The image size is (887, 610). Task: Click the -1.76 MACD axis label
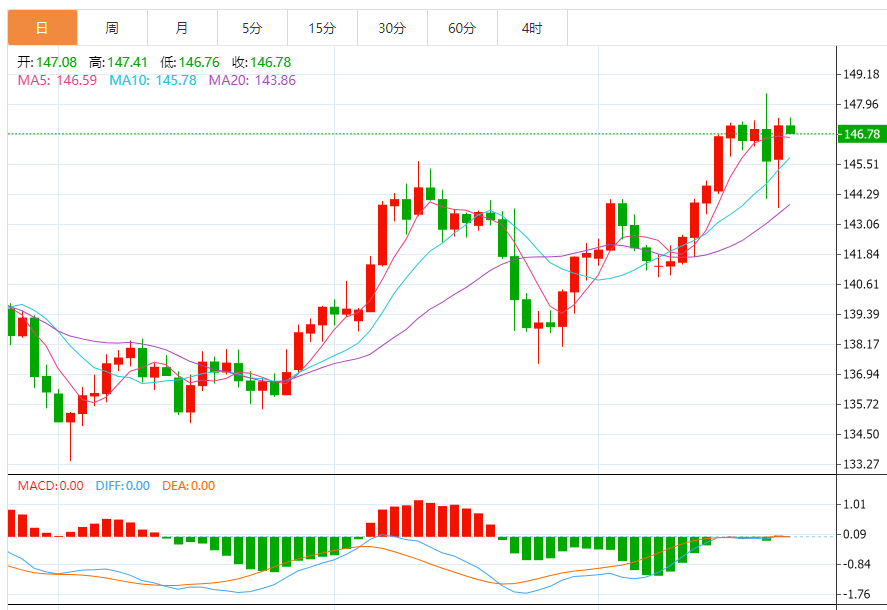click(856, 594)
